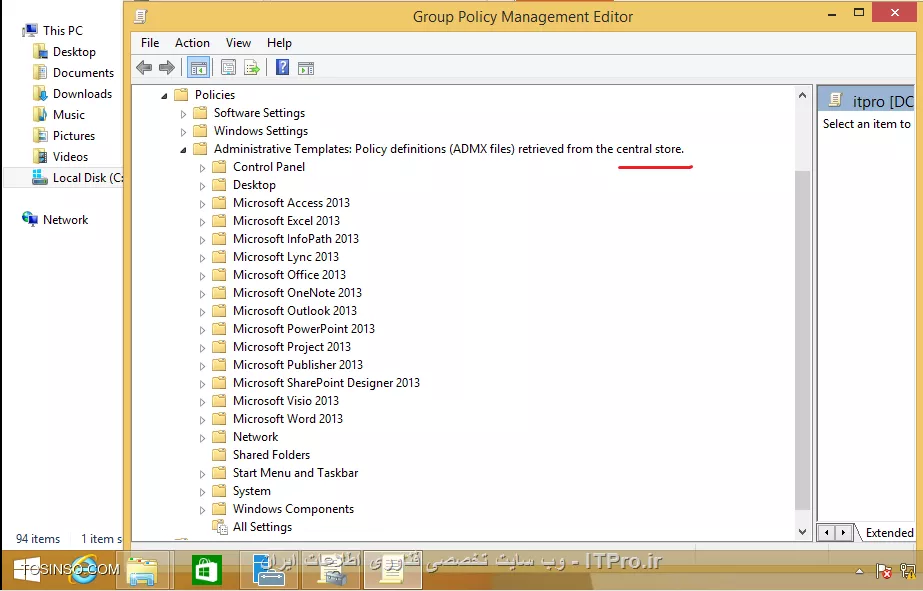This screenshot has height=591, width=923.
Task: Open Pictures in the Explorer sidebar
Action: click(74, 136)
